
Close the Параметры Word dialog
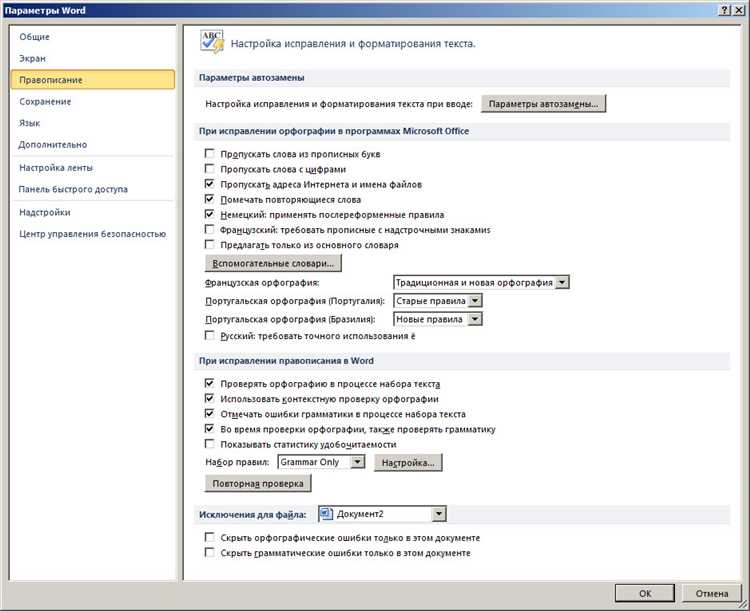[738, 10]
